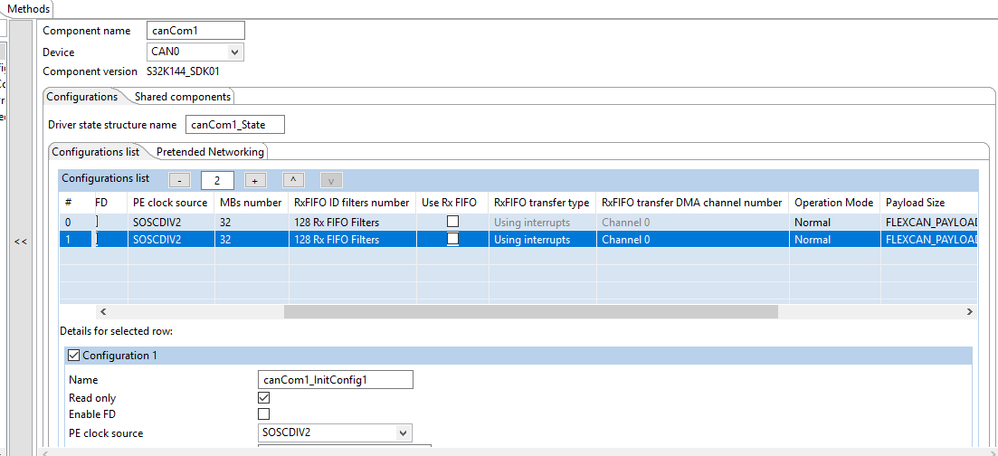The image size is (998, 456).
Task: Enable the Enable FD checkbox
Action: 264,414
